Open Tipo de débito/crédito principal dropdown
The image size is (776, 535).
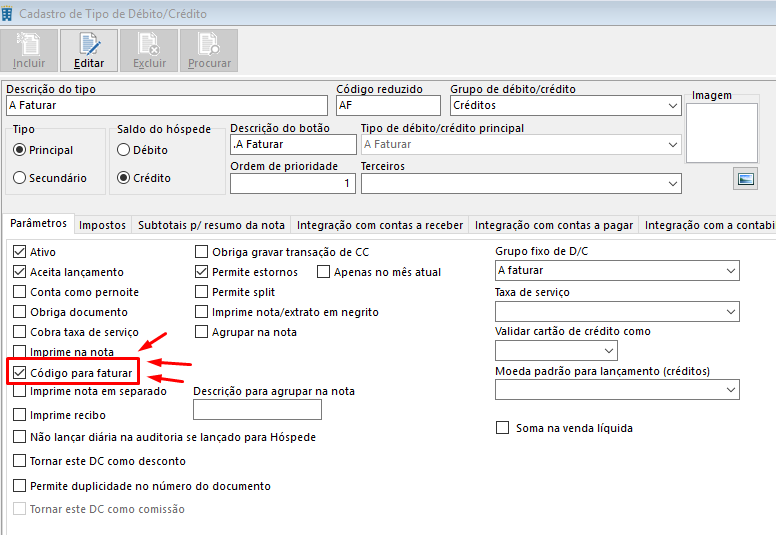(x=673, y=145)
